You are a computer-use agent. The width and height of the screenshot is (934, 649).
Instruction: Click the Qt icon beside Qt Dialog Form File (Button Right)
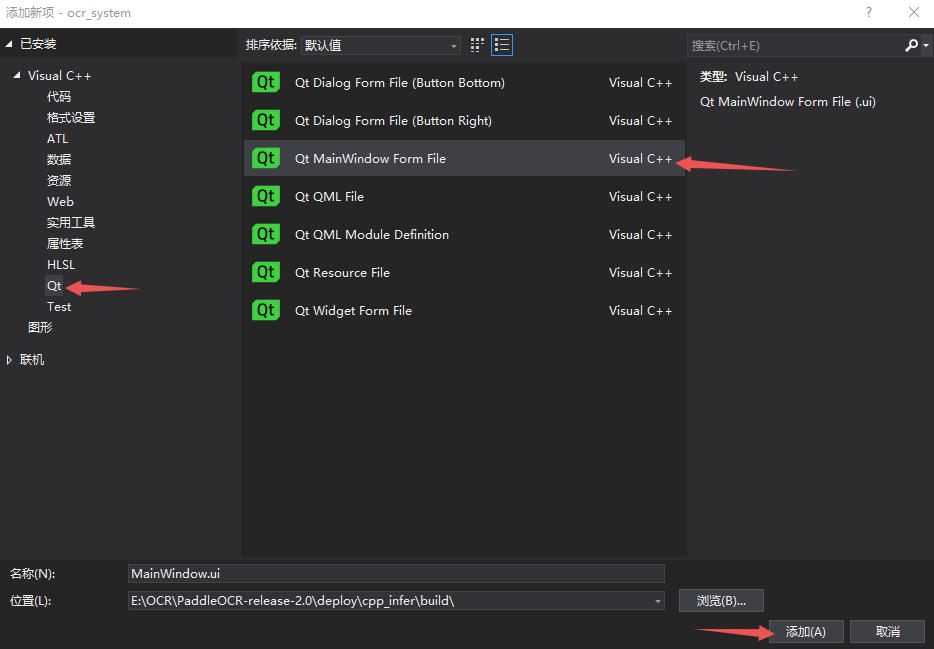(x=266, y=120)
